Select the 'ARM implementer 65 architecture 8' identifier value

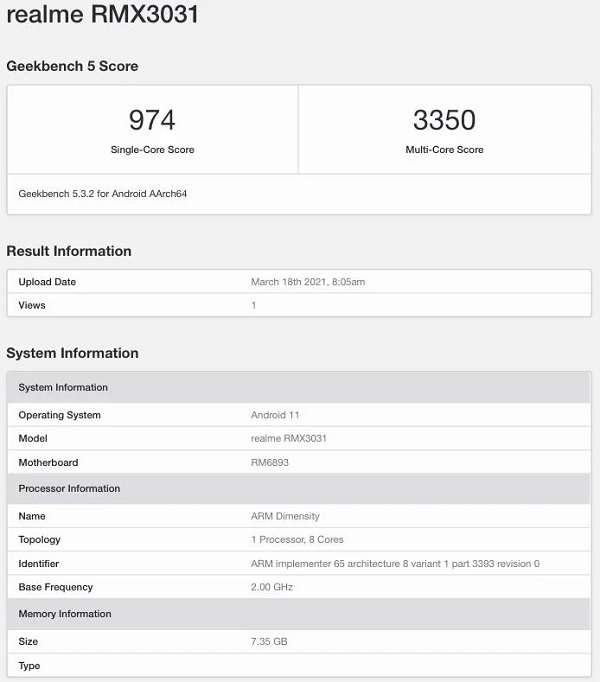point(395,564)
